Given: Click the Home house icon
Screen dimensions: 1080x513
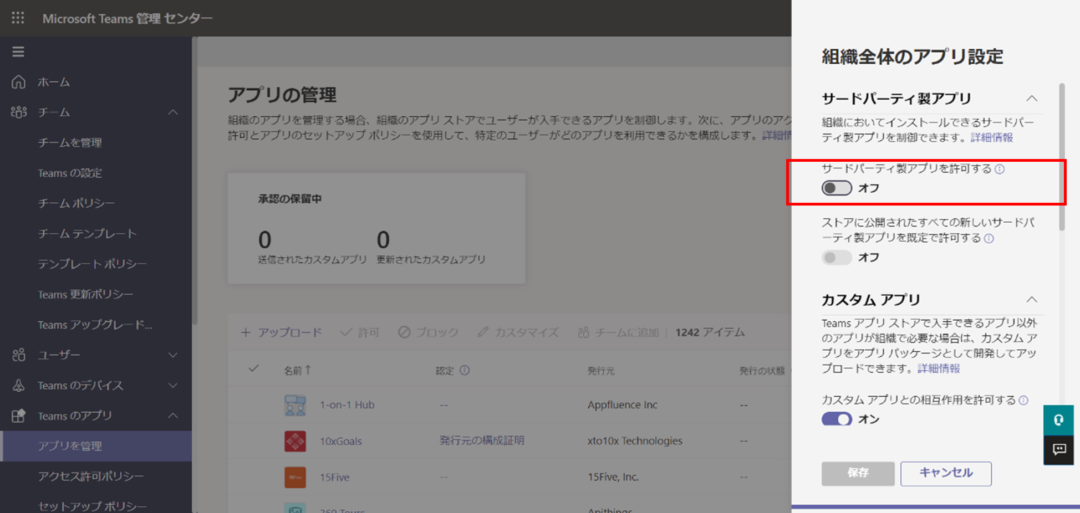Looking at the screenshot, I should click(19, 82).
